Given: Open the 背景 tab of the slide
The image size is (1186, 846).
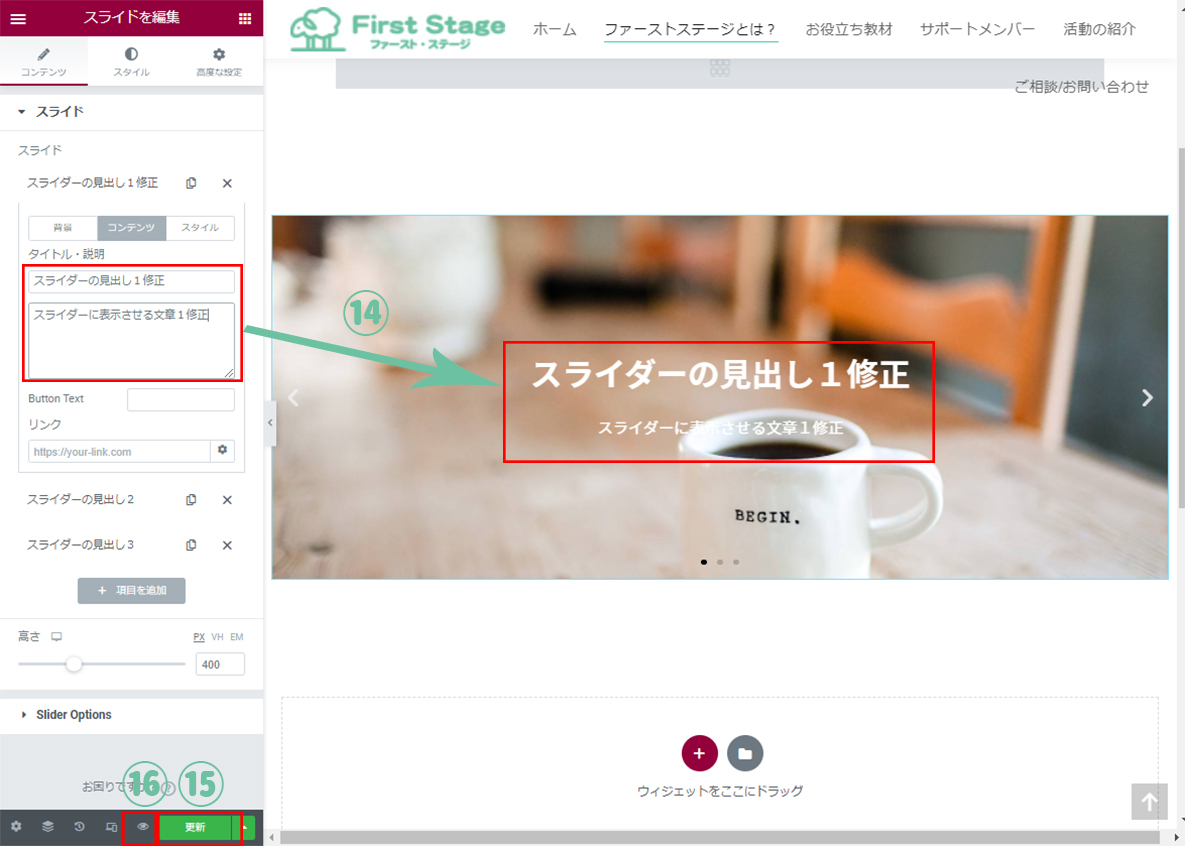Looking at the screenshot, I should (x=63, y=228).
